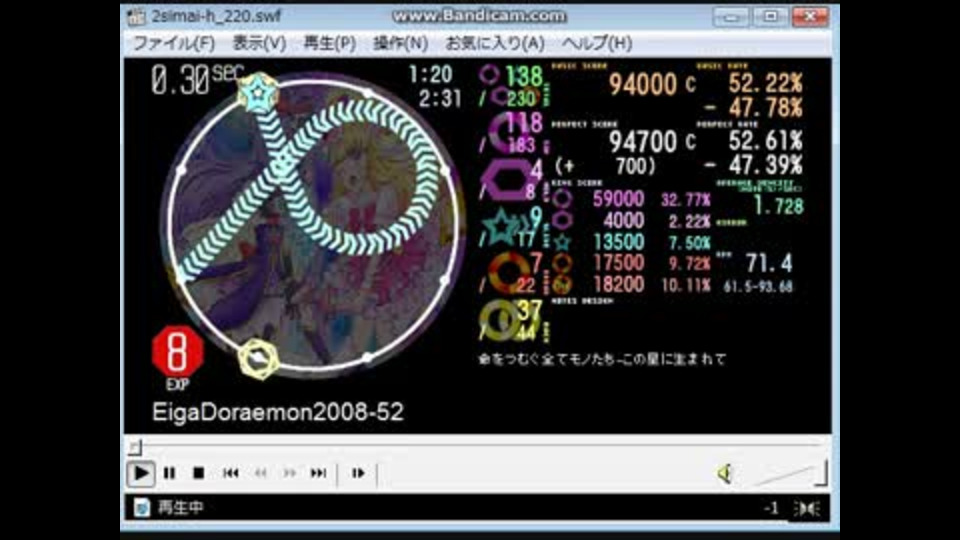Click the Play button

[x=140, y=473]
